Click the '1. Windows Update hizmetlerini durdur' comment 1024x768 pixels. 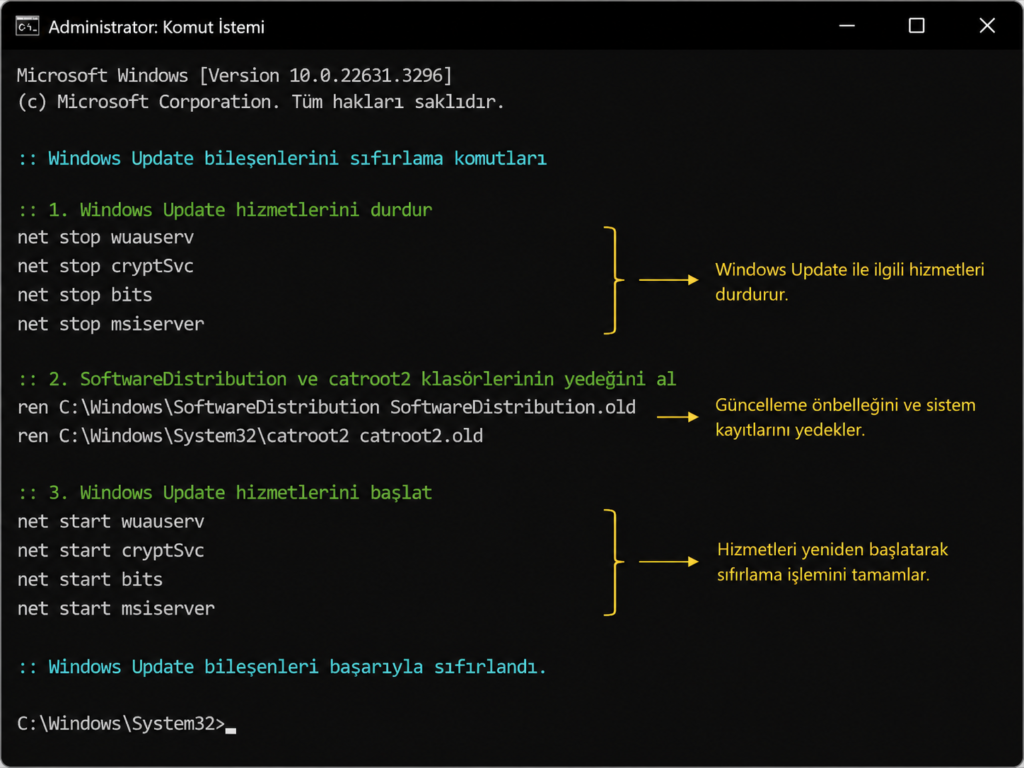click(x=225, y=210)
